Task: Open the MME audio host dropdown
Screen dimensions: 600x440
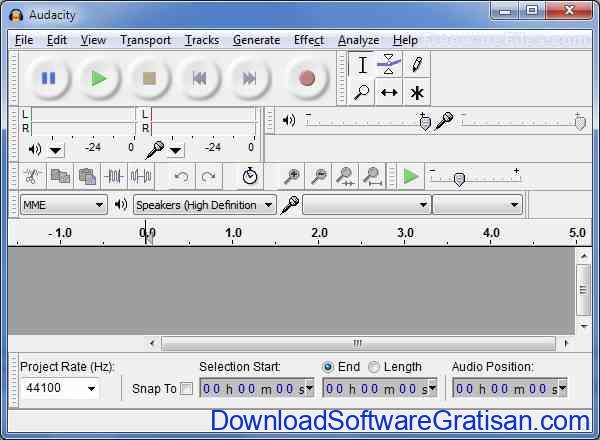Action: [x=64, y=205]
